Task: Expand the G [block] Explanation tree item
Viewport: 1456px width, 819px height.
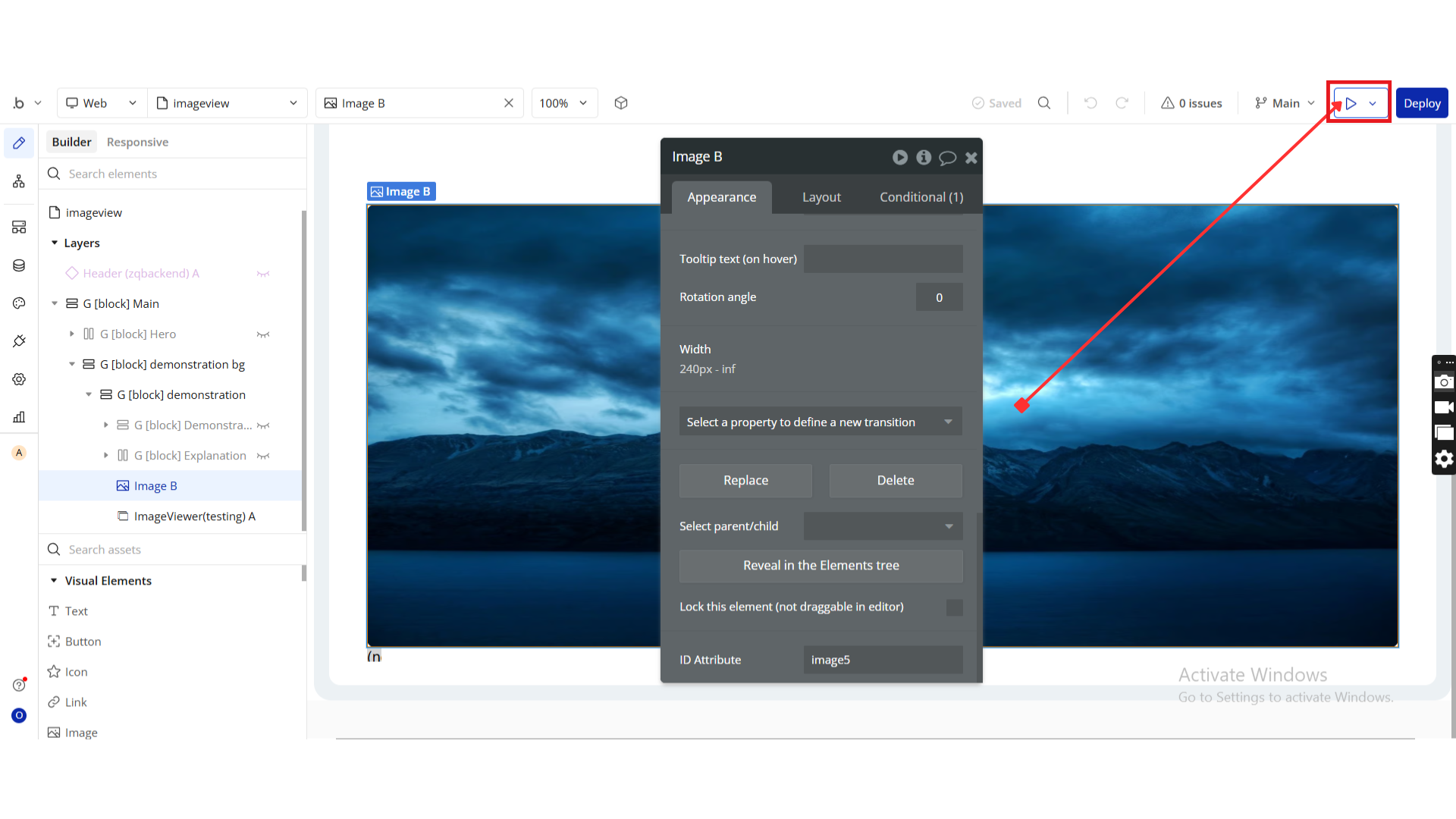Action: click(x=106, y=456)
